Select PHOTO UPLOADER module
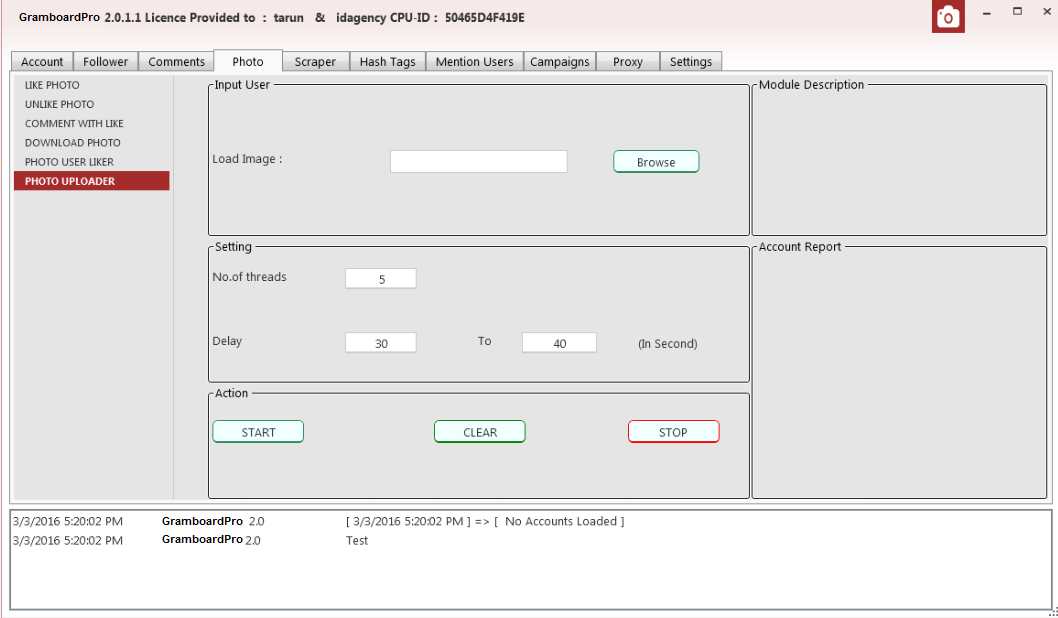 click(x=92, y=181)
